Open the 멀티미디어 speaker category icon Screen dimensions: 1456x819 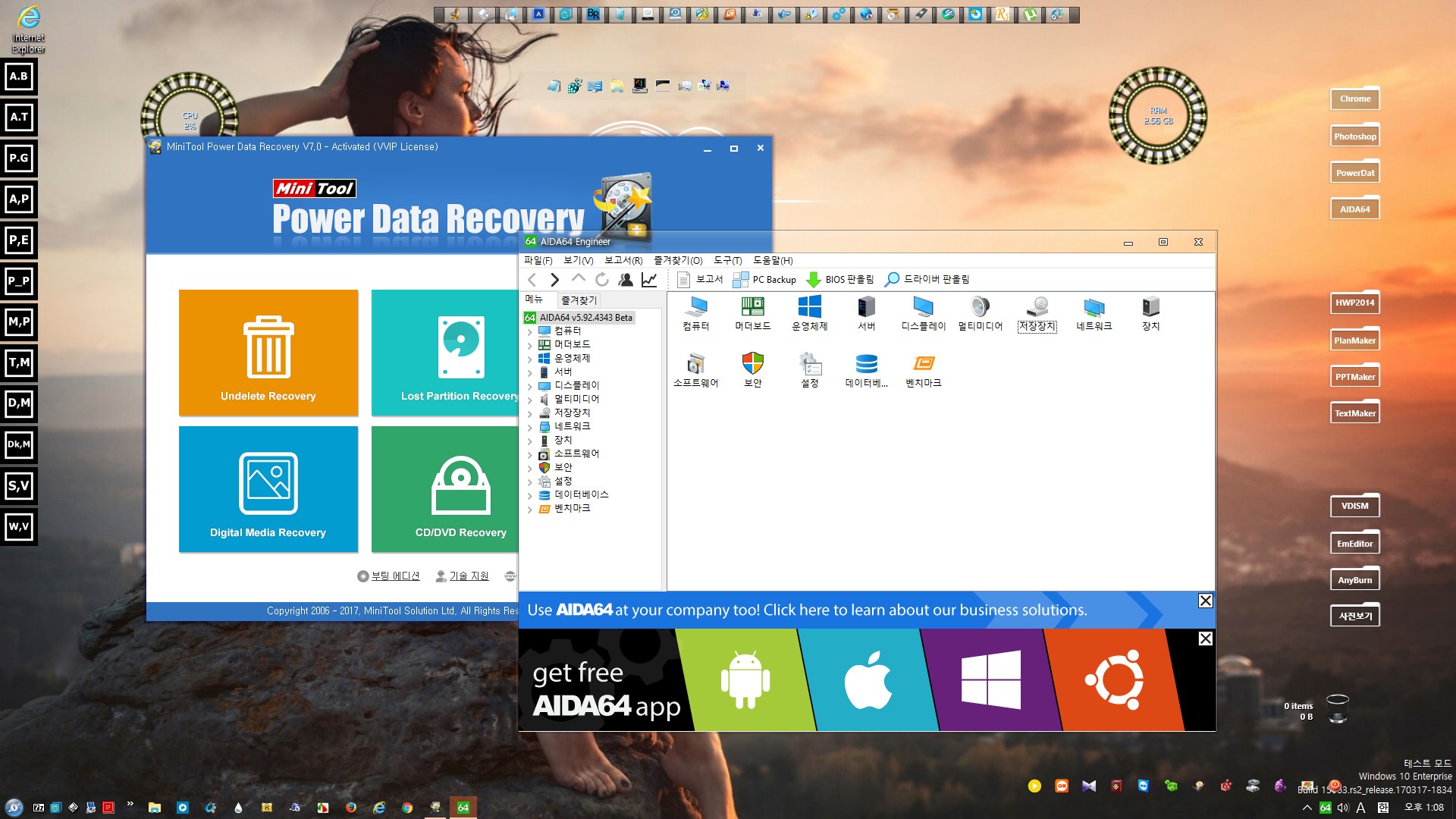(980, 313)
